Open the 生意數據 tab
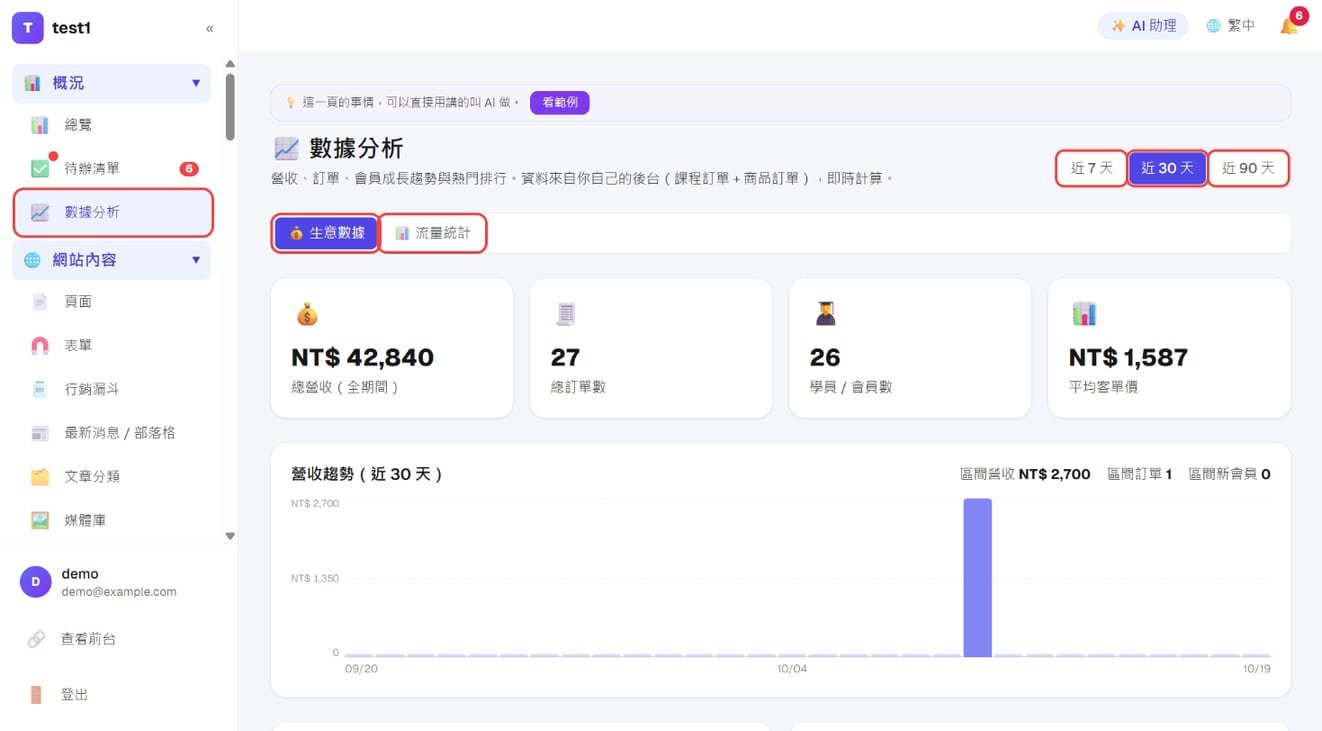This screenshot has width=1322, height=731. coord(326,233)
